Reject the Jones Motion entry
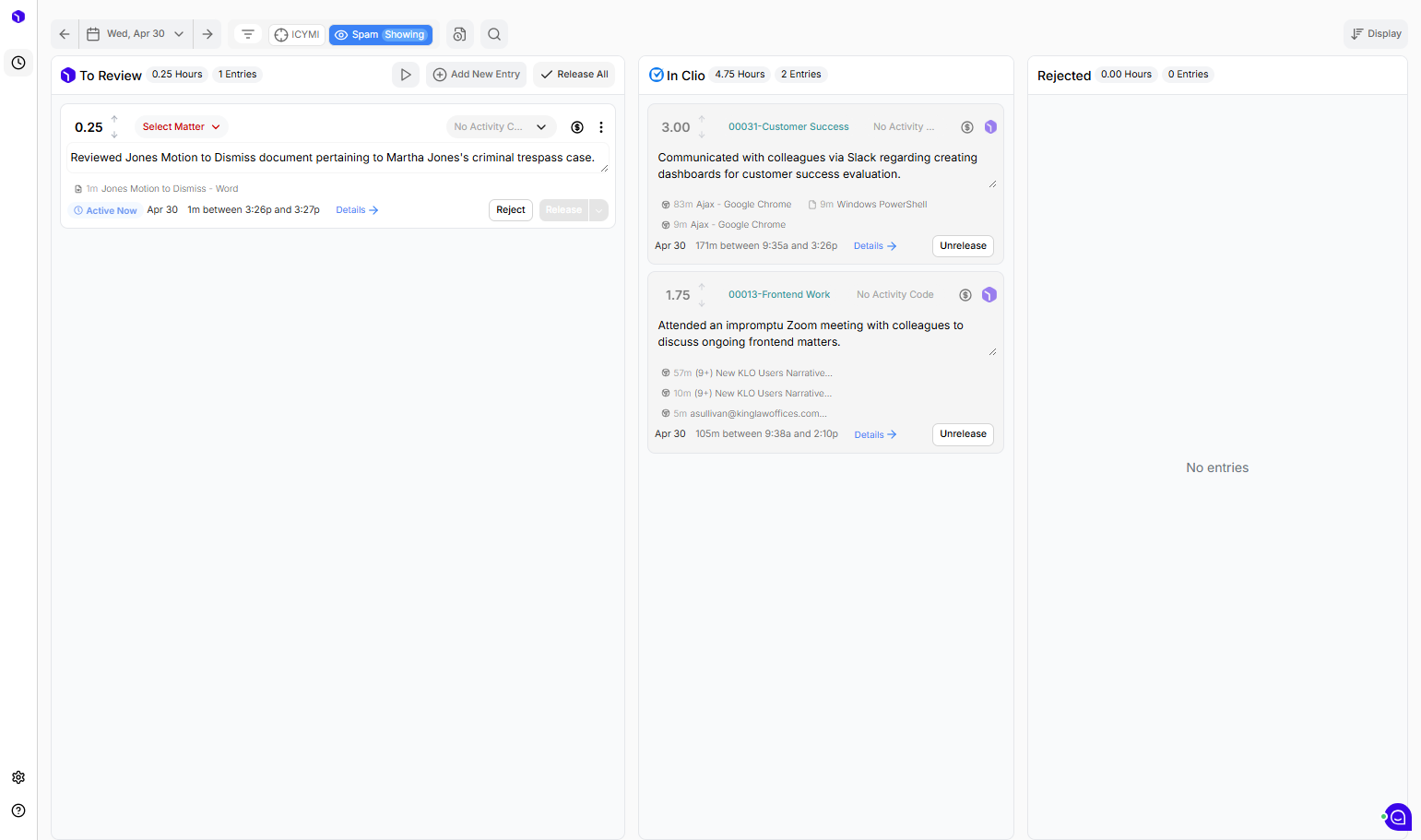 click(x=511, y=210)
